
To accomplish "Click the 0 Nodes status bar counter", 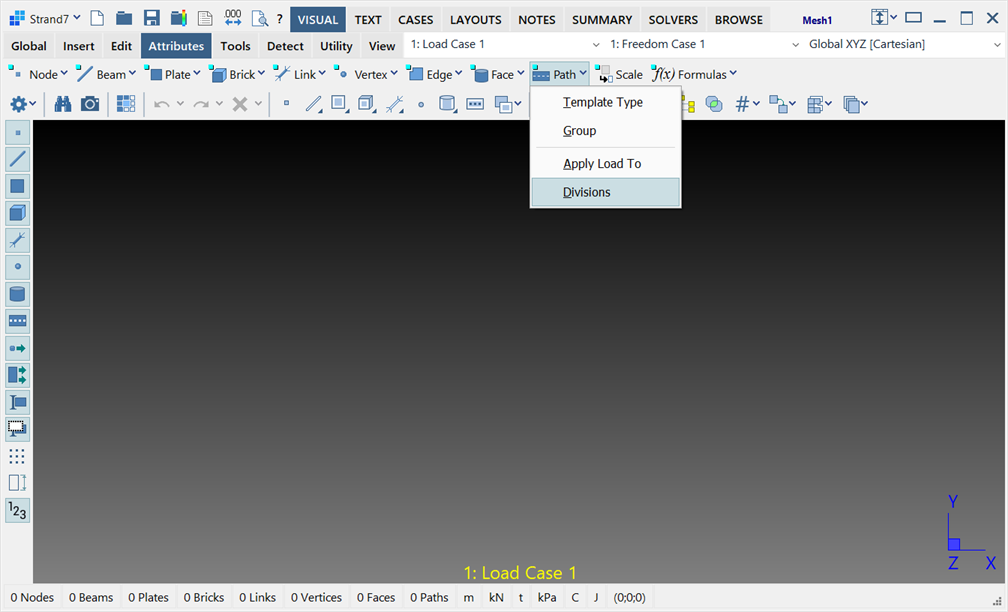I will pyautogui.click(x=33, y=598).
